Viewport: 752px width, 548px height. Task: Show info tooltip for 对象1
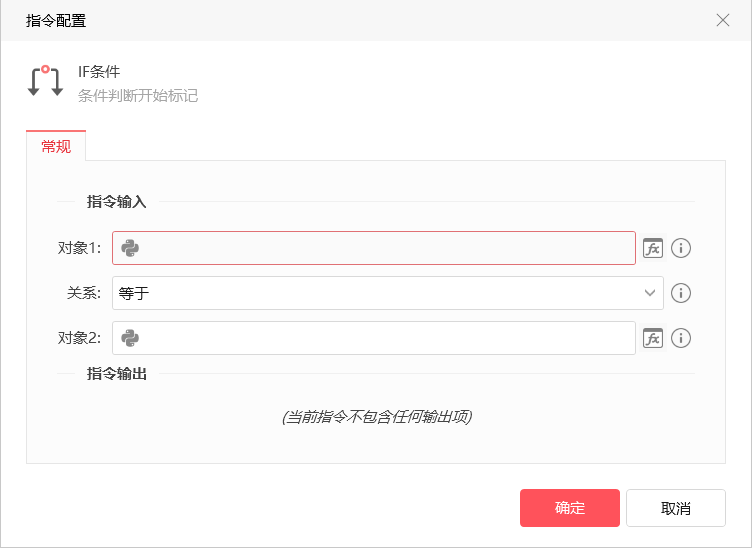tap(681, 248)
